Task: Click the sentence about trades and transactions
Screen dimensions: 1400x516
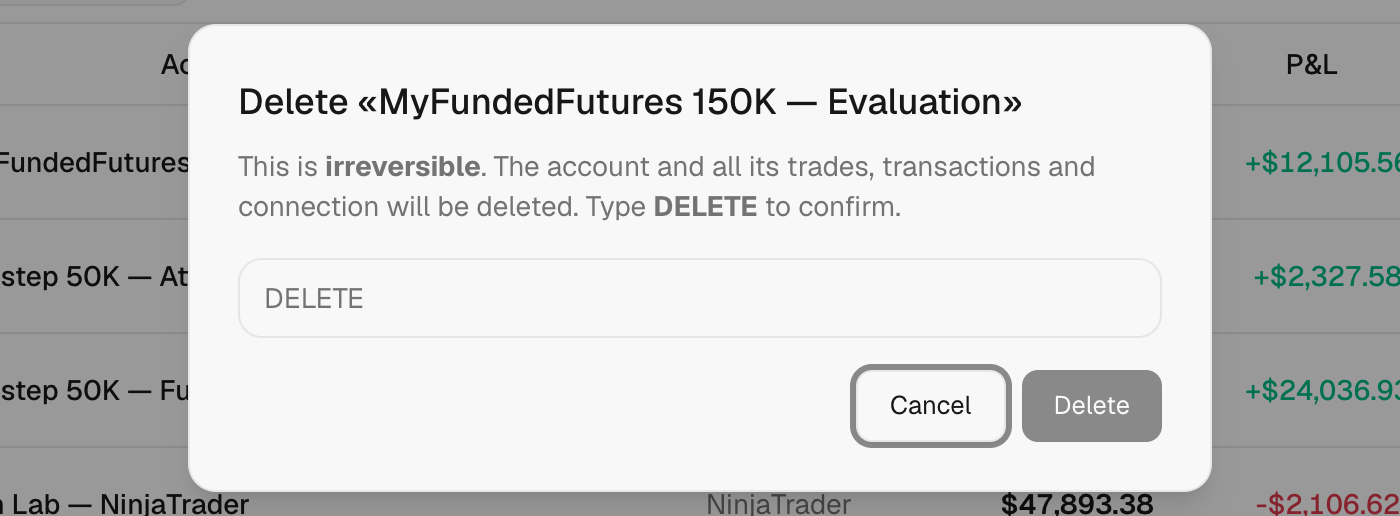Action: (x=666, y=186)
